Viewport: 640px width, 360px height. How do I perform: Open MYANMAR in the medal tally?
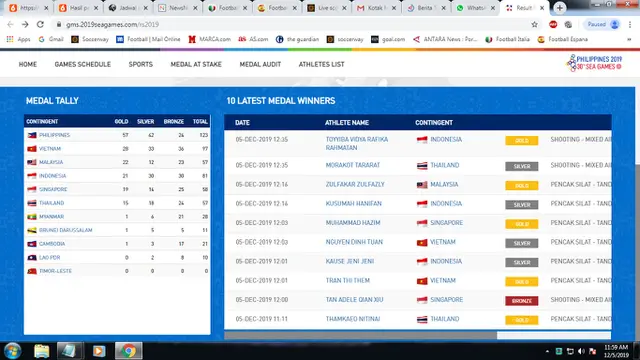(x=51, y=216)
